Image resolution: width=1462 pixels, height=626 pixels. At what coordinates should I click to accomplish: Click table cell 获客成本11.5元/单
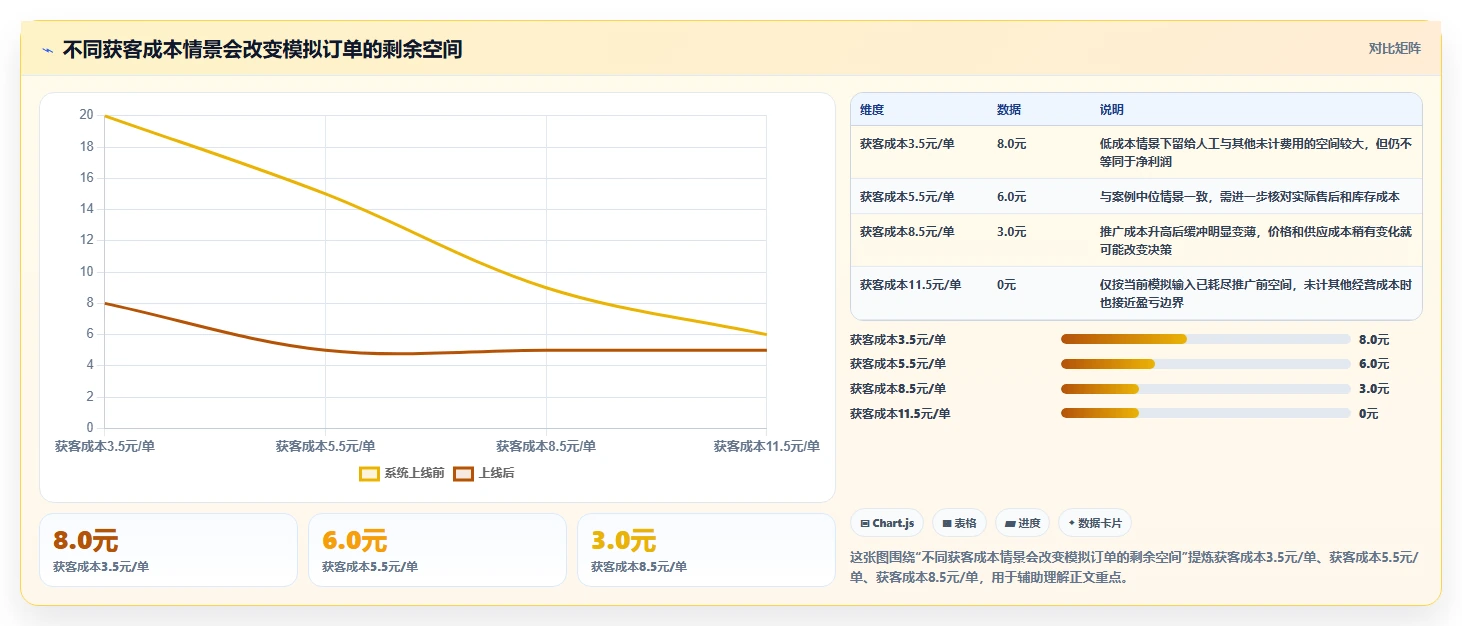[x=910, y=285]
